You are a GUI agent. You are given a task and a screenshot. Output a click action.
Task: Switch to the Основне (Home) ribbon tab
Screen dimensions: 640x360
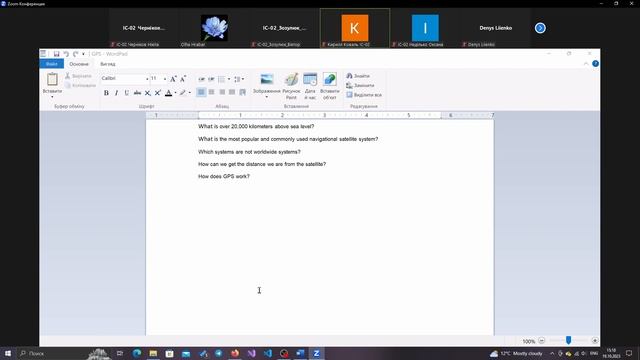79,64
